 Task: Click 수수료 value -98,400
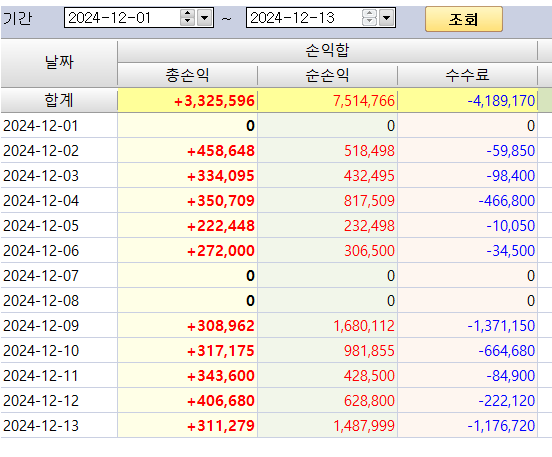(511, 176)
